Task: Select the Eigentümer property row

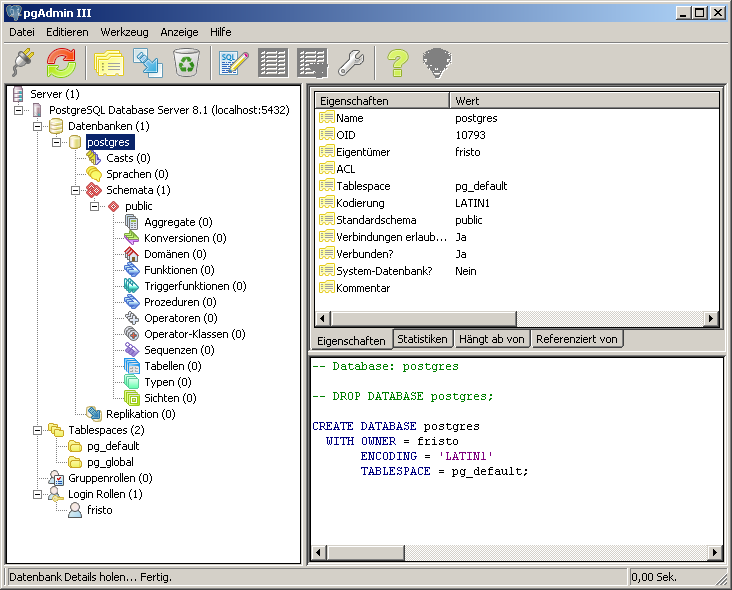Action: [517, 152]
